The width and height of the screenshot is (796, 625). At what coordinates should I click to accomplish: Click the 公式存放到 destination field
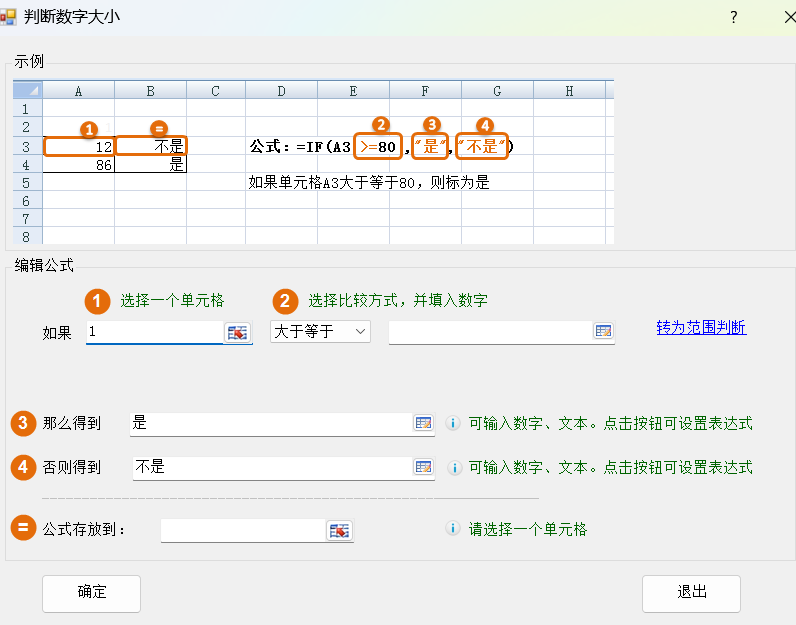coord(243,530)
